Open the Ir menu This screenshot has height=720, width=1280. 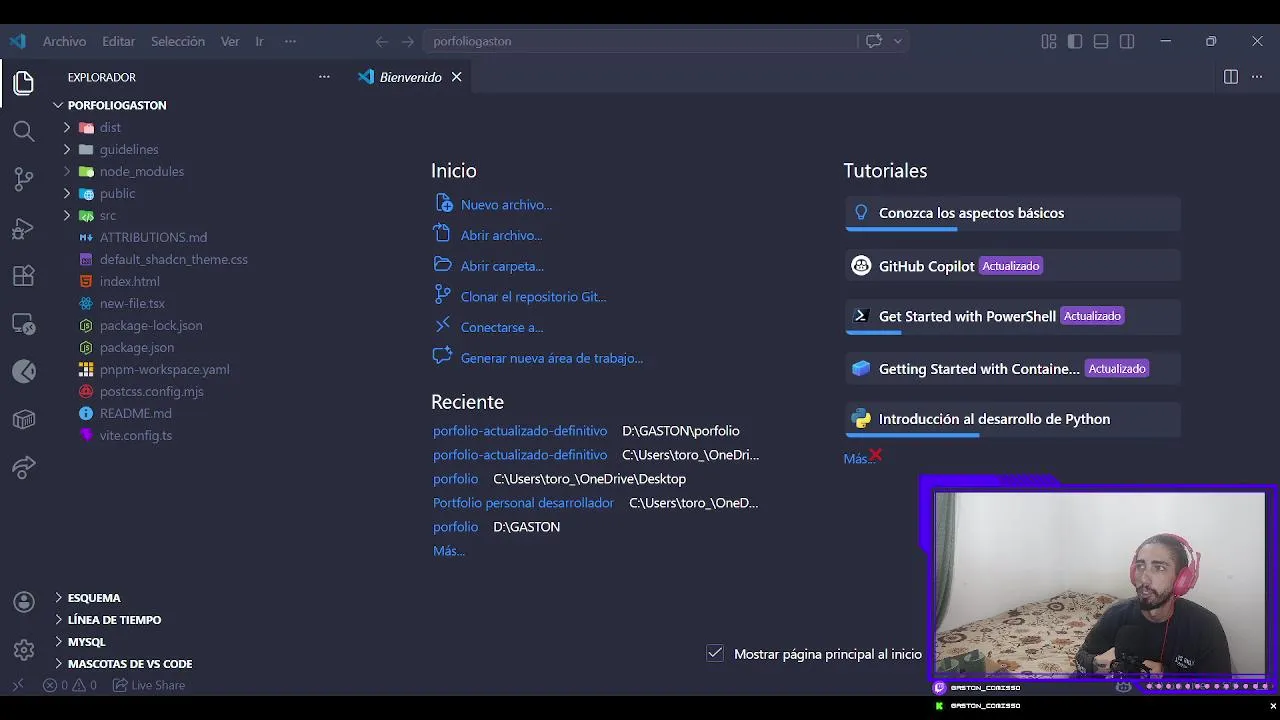(x=259, y=41)
